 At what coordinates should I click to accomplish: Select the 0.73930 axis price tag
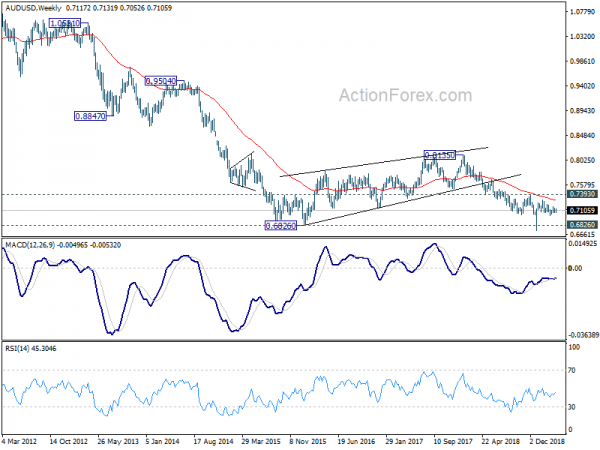tap(582, 194)
